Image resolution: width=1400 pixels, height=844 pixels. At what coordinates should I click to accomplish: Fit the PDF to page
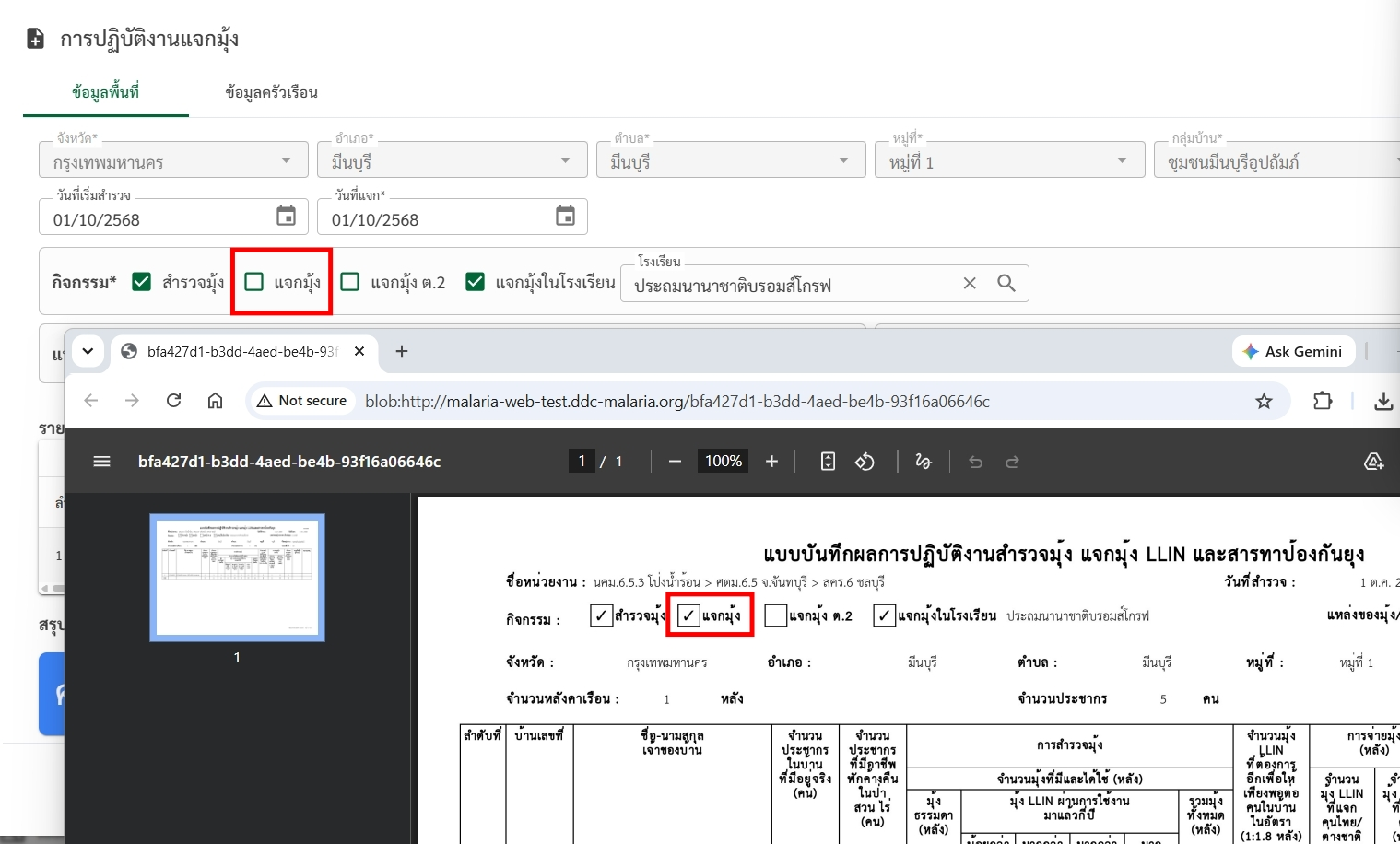coord(828,462)
